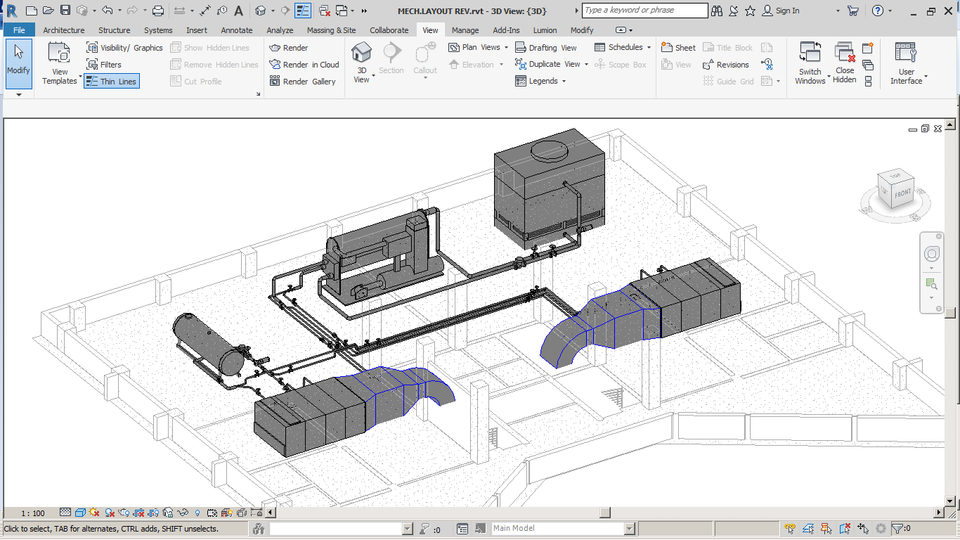Click the Render in Cloud icon
Image resolution: width=960 pixels, height=540 pixels.
[275, 65]
